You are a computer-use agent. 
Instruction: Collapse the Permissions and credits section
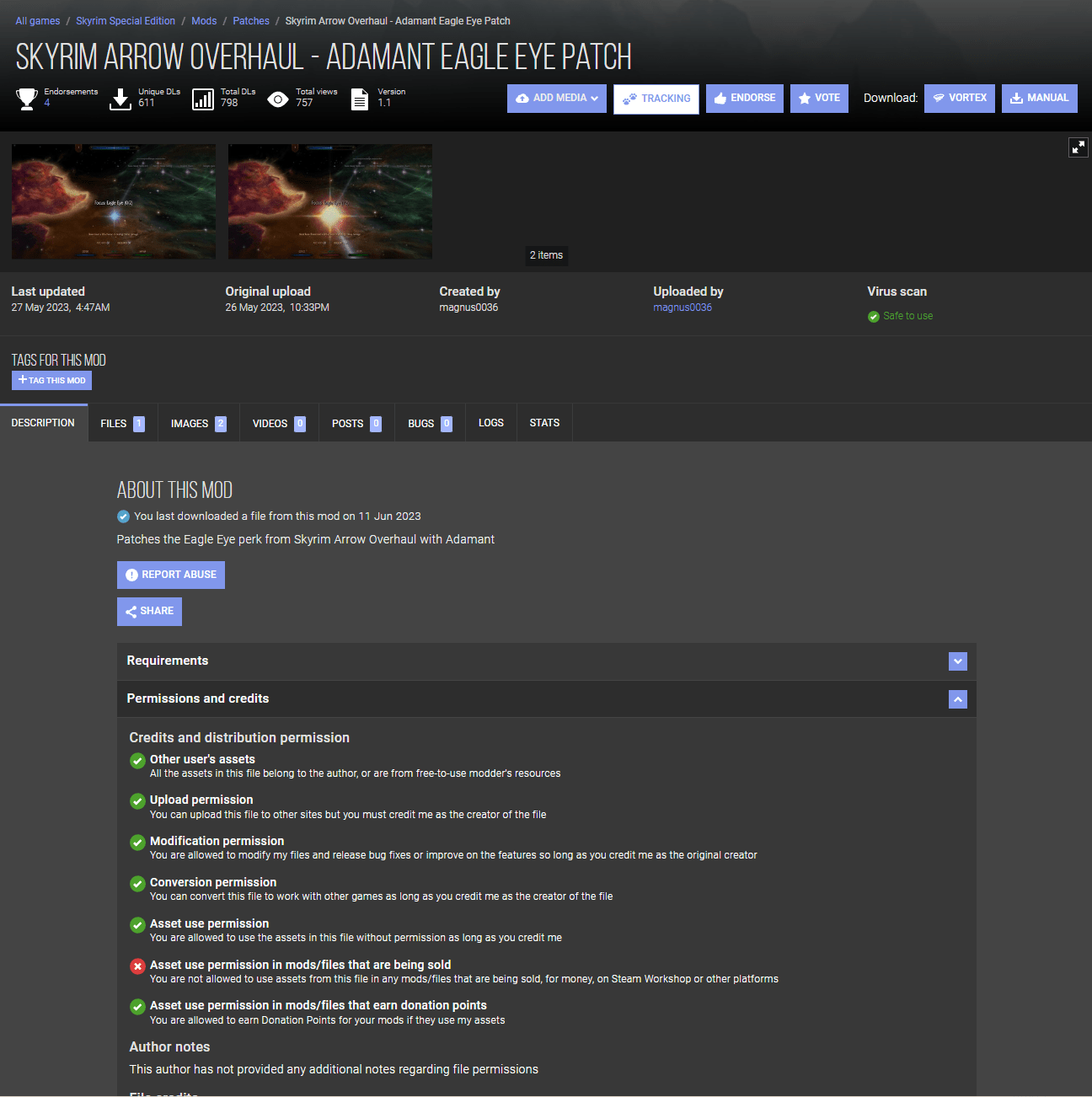(x=957, y=699)
